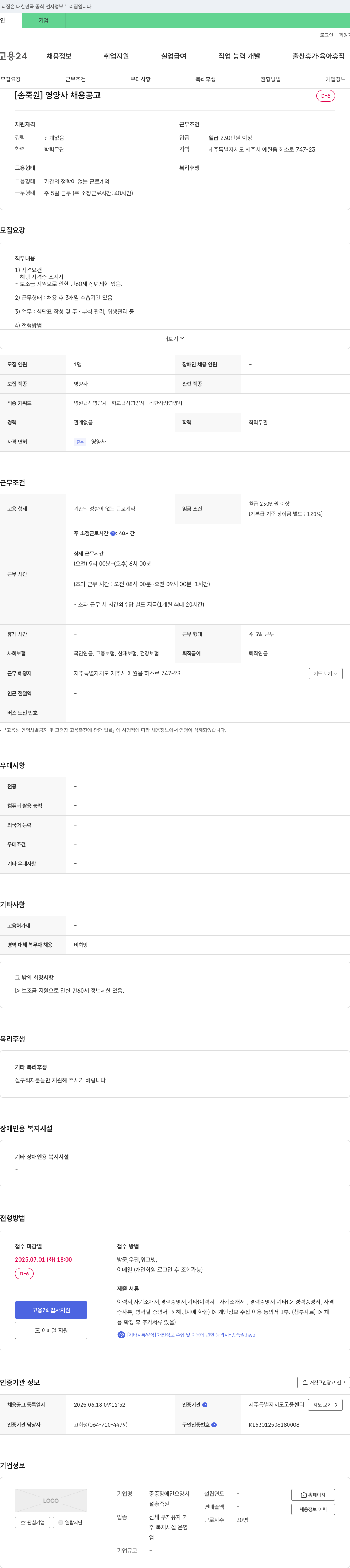Jump to the 근무조건 section tab
Screen dimensions: 350x1568
[x=75, y=79]
